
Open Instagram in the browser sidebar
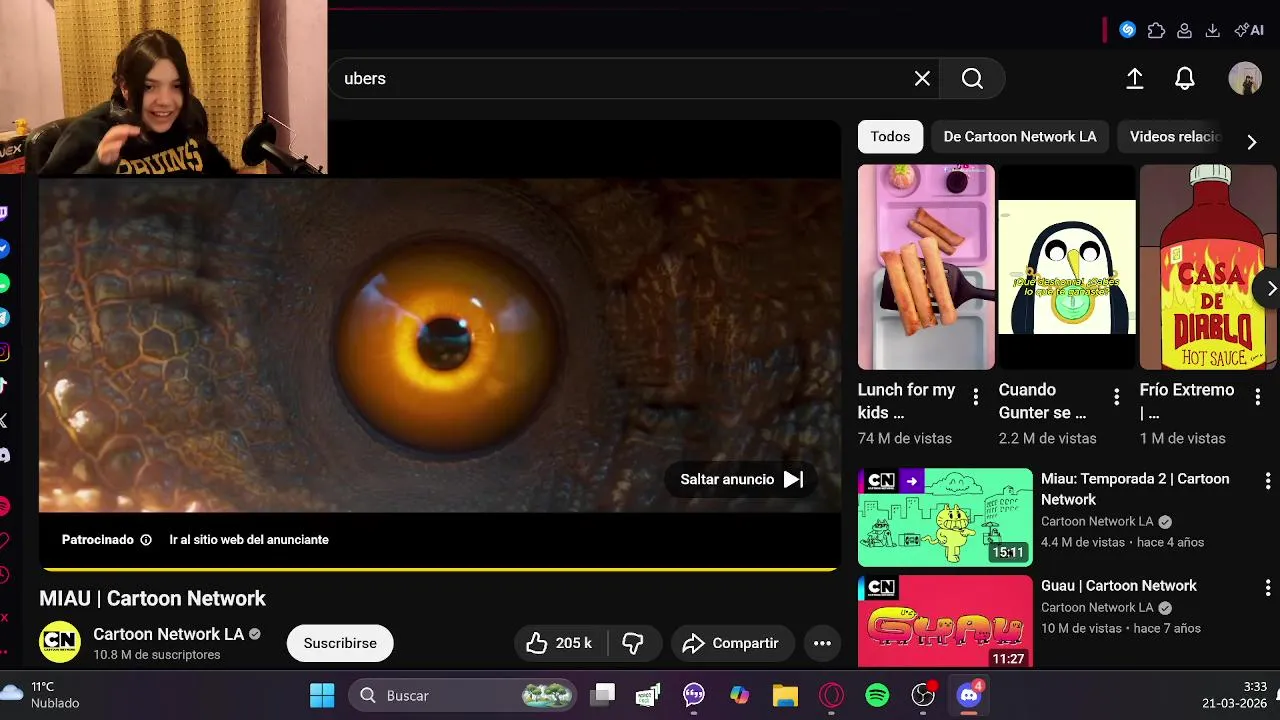(x=4, y=352)
